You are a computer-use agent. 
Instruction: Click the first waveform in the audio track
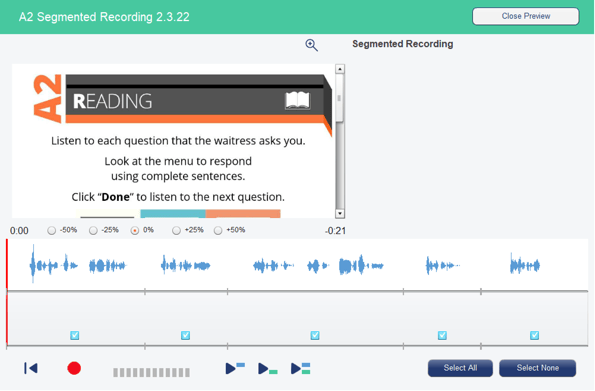(54, 265)
